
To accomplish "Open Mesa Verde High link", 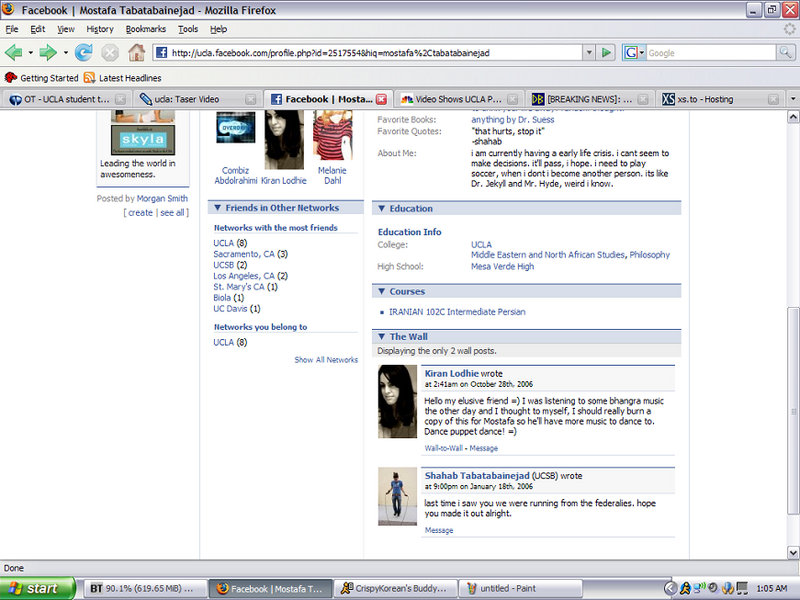I will (502, 266).
